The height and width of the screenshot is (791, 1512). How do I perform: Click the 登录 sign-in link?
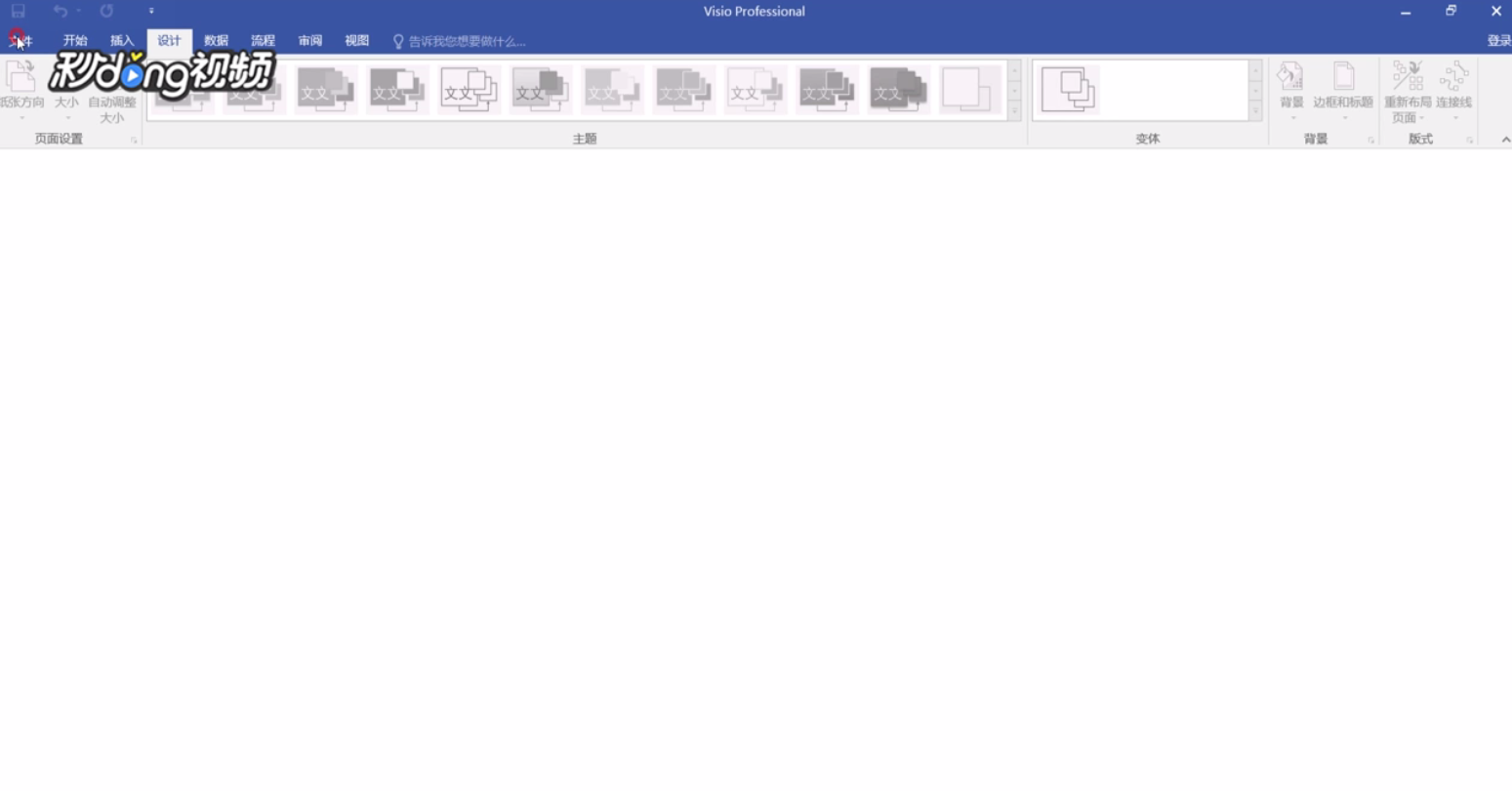point(1498,41)
